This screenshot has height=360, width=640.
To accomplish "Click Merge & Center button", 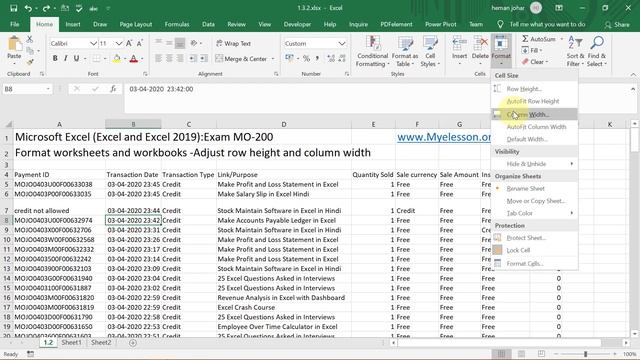I will click(241, 59).
